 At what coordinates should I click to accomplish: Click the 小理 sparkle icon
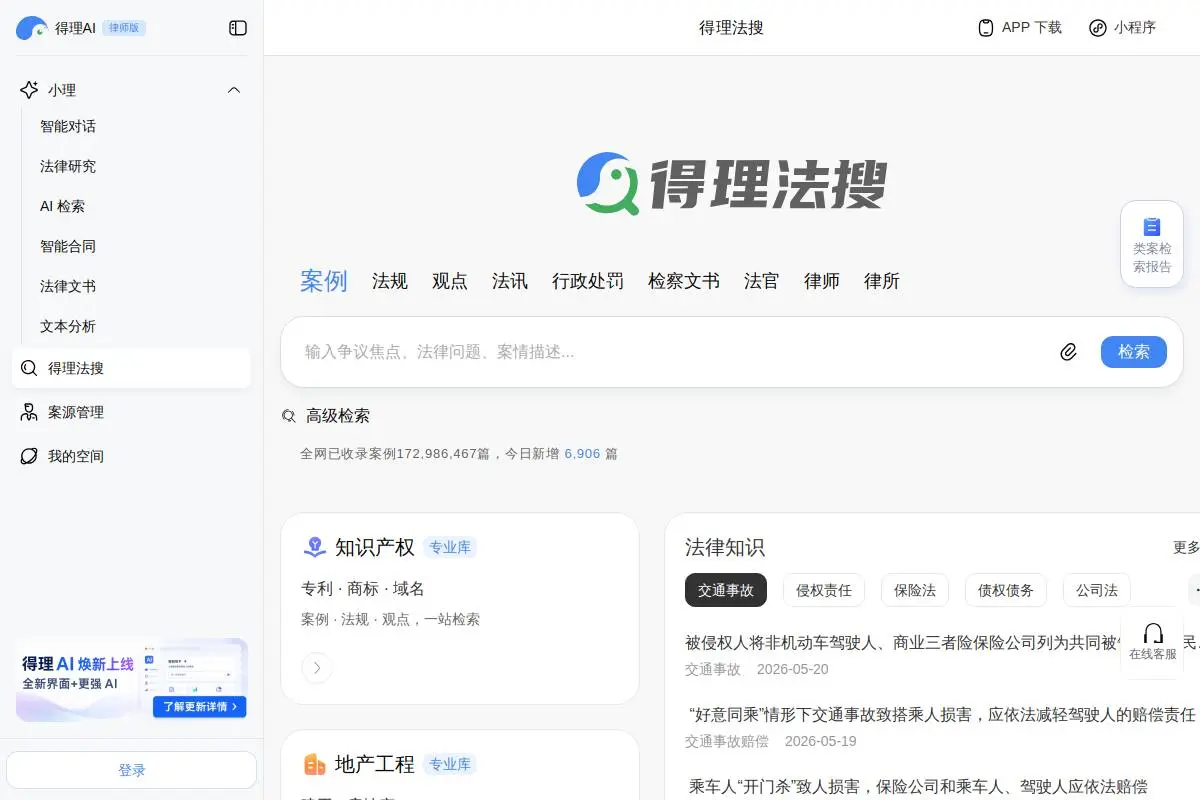click(x=29, y=90)
